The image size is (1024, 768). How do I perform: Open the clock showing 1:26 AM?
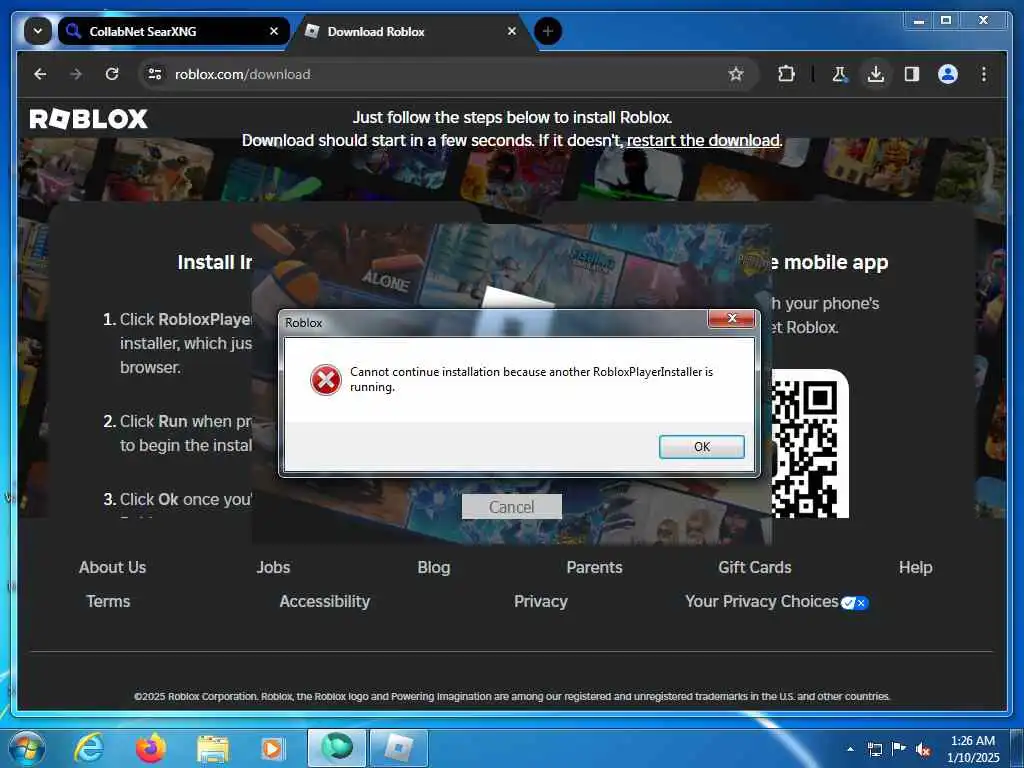[973, 748]
